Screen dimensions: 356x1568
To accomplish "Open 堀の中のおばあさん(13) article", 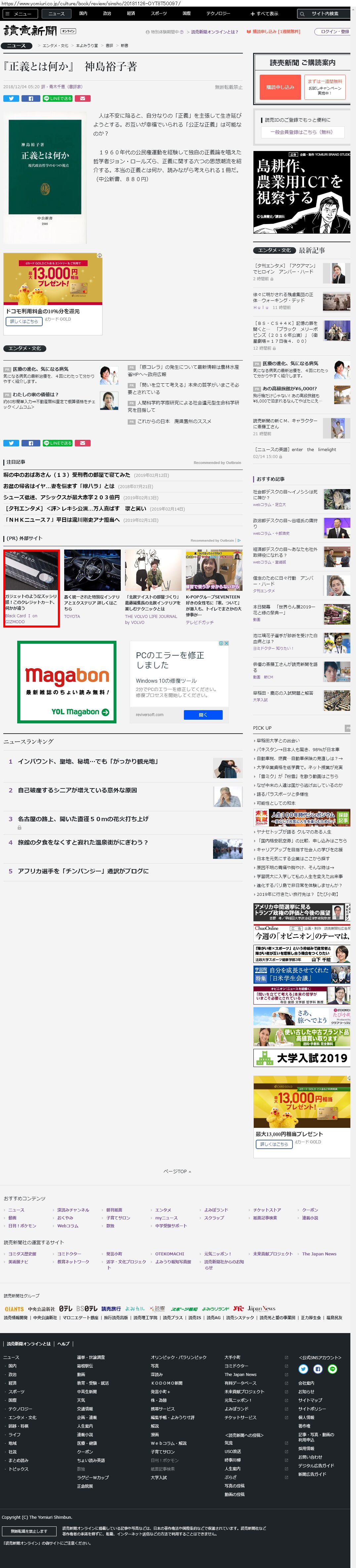I will coord(67,475).
